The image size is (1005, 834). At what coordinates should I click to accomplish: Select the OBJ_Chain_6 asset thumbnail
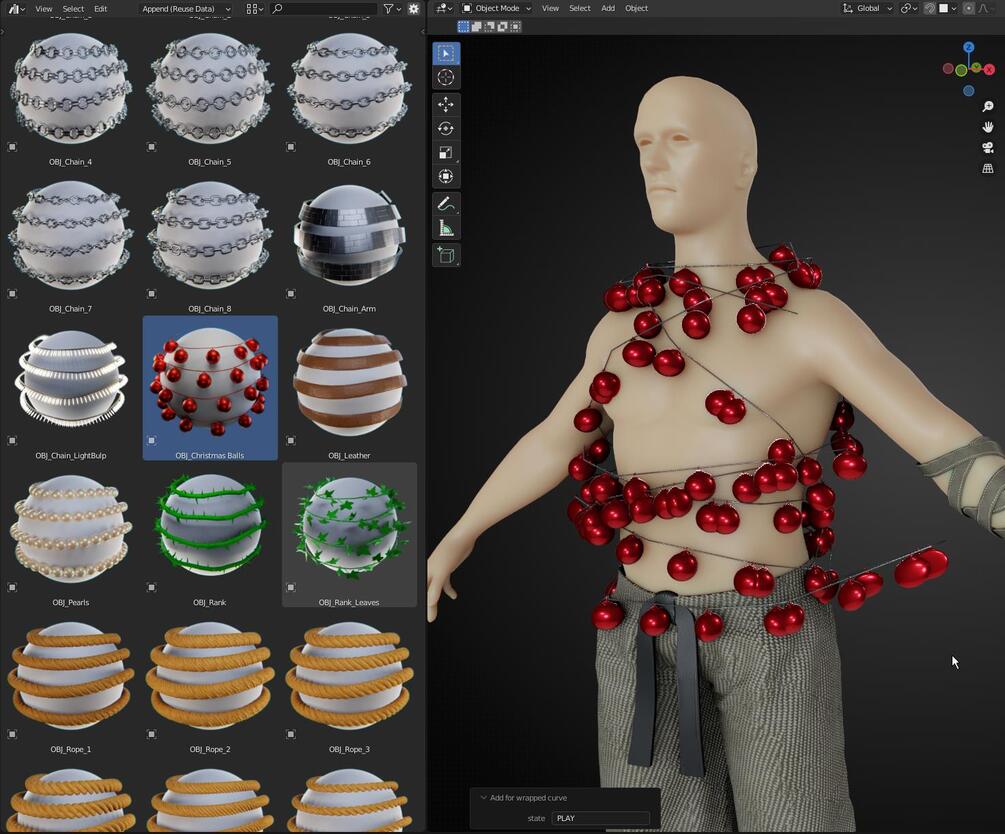(x=349, y=89)
